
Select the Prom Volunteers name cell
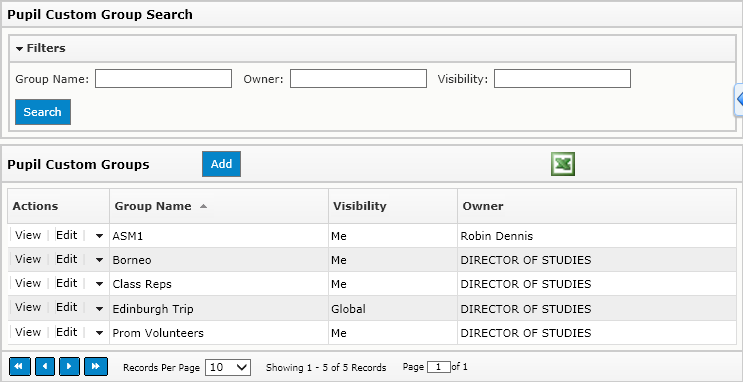coord(219,333)
